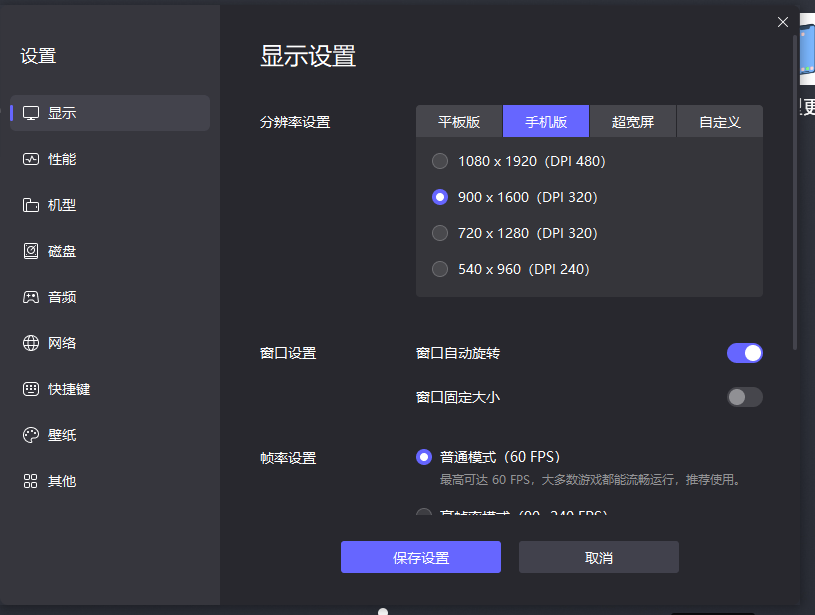Viewport: 815px width, 615px height.
Task: Click the 显示设置 heading
Action: [308, 56]
